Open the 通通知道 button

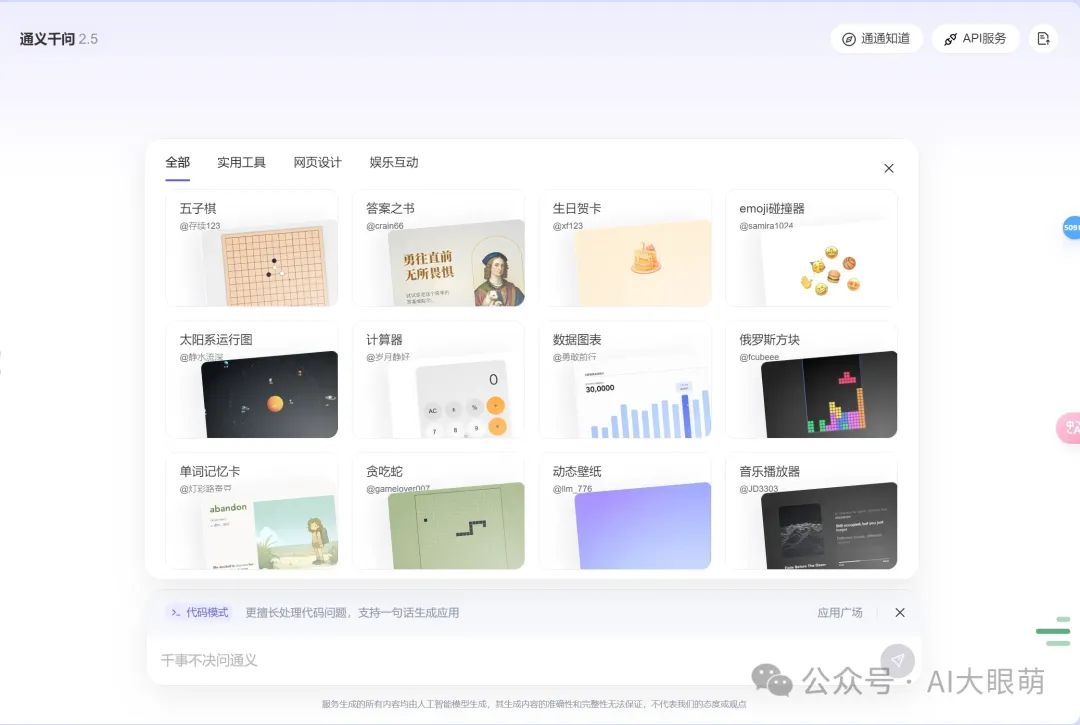coord(876,39)
